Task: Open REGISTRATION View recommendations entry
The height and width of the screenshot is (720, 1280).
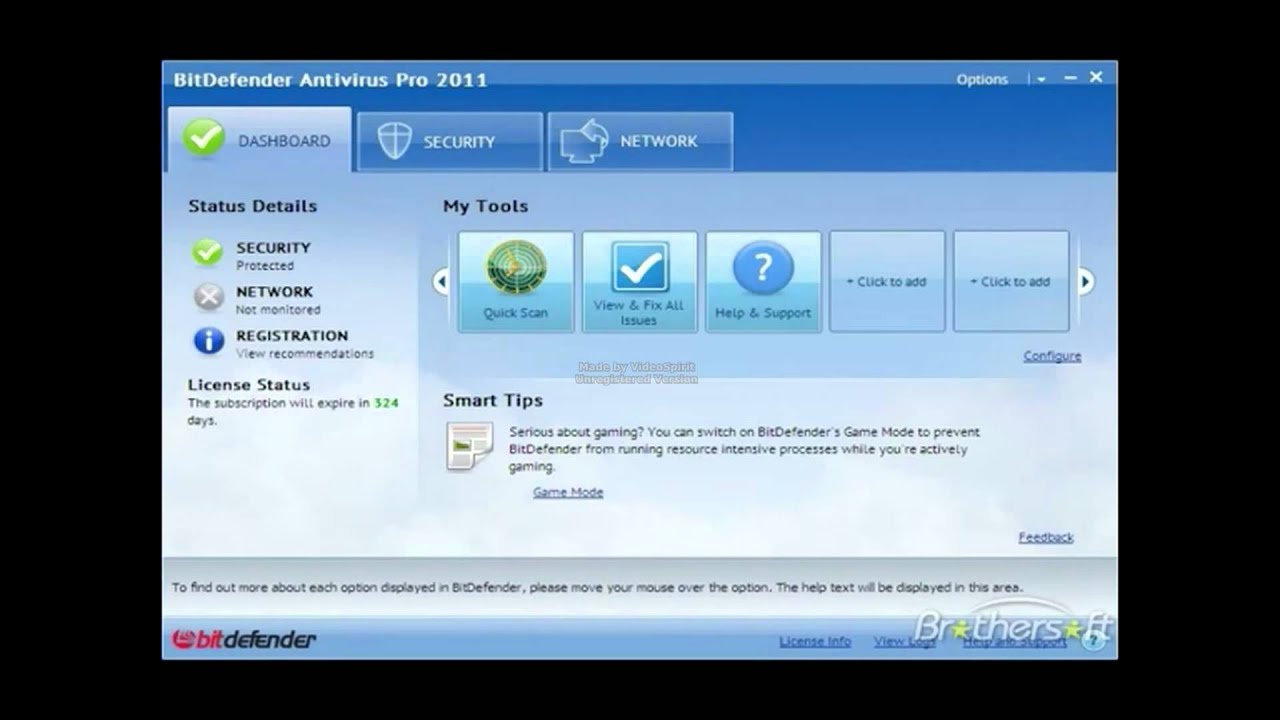Action: [x=304, y=344]
